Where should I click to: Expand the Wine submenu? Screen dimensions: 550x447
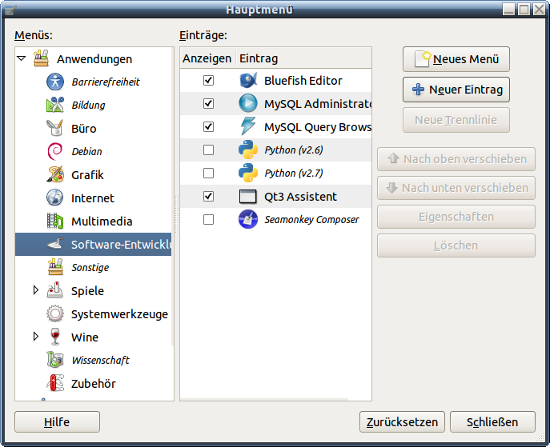[35, 336]
